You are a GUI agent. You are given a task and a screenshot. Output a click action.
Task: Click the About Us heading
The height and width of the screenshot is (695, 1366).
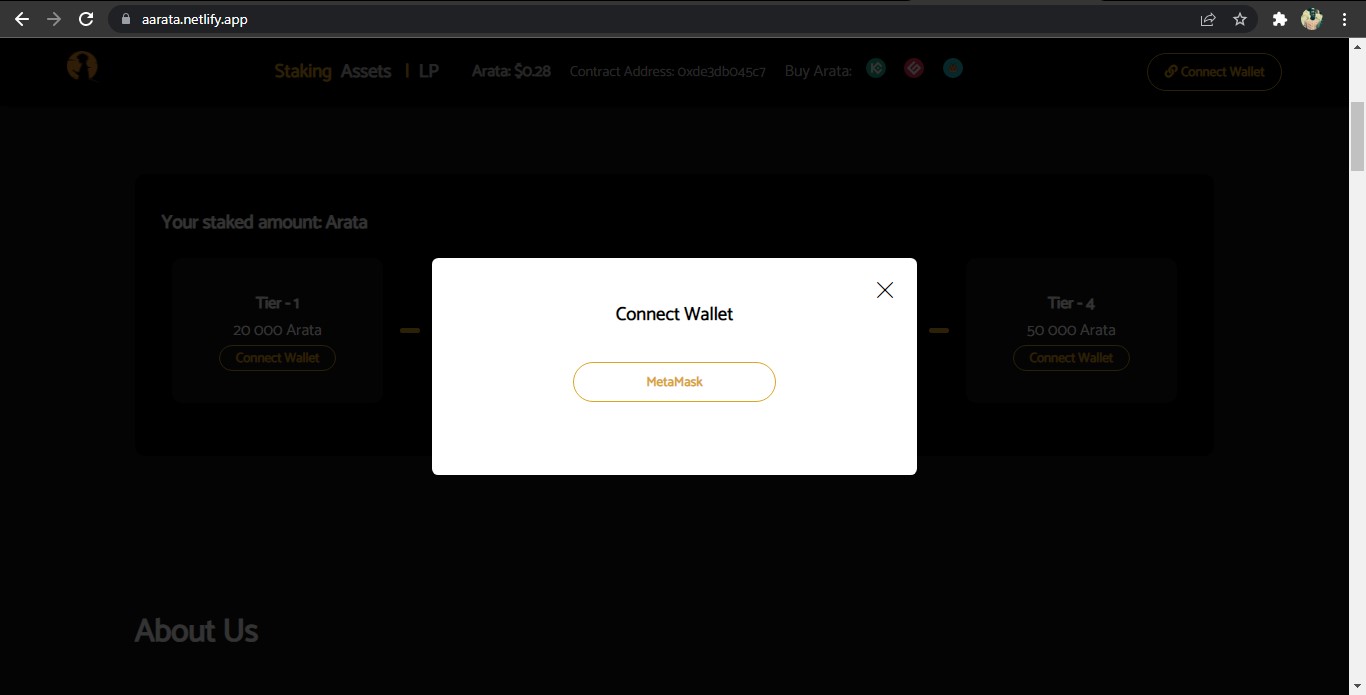pos(196,631)
